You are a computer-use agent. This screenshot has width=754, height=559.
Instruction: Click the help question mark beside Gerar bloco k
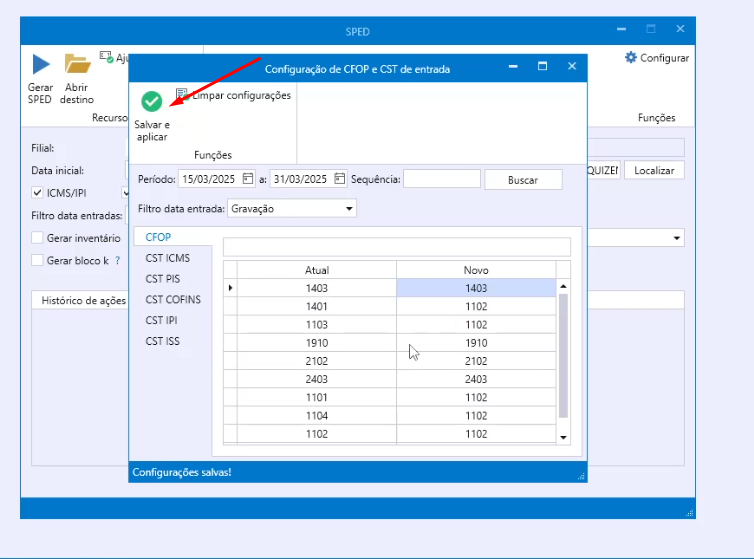click(x=117, y=260)
